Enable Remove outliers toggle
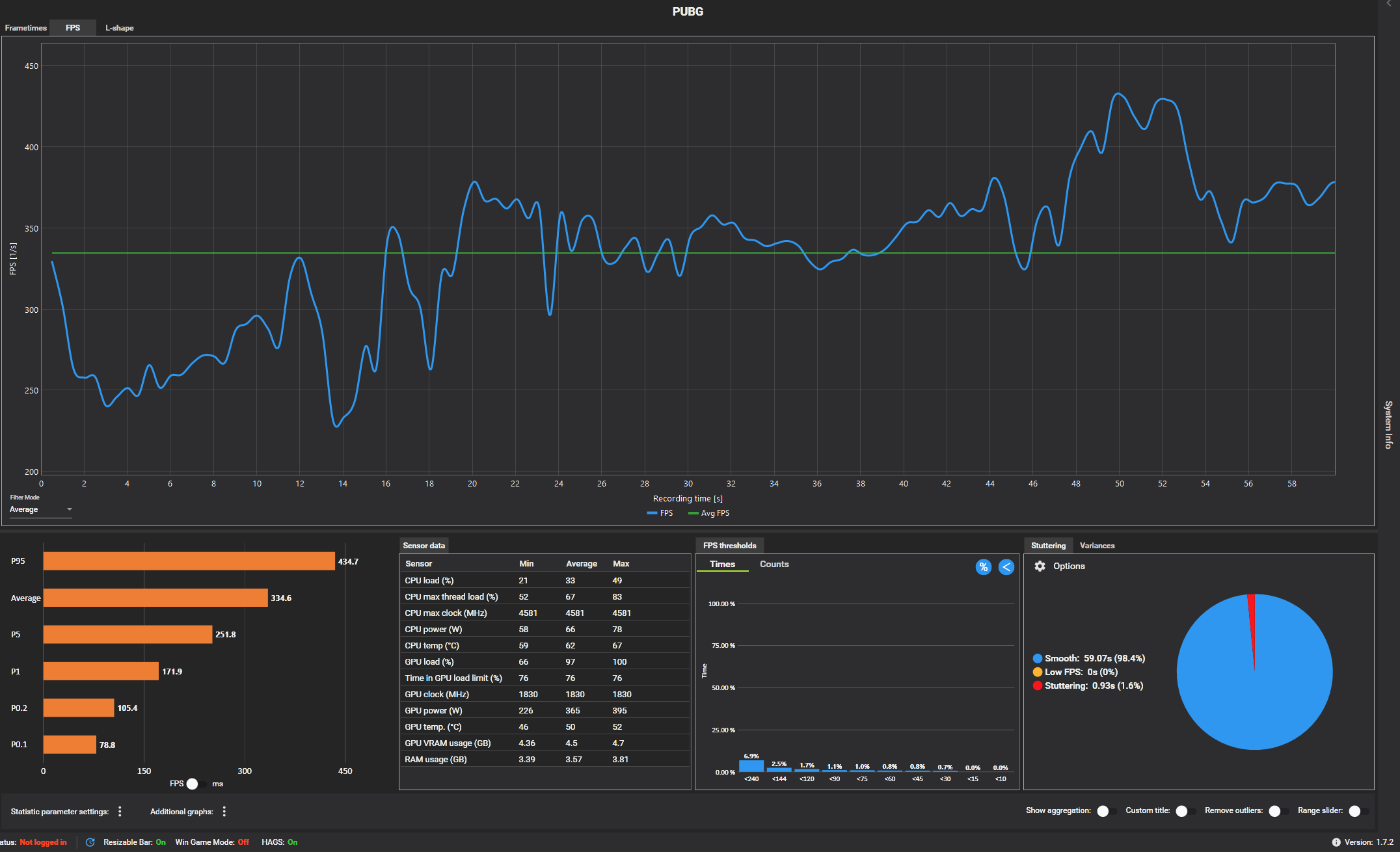 click(x=1278, y=811)
